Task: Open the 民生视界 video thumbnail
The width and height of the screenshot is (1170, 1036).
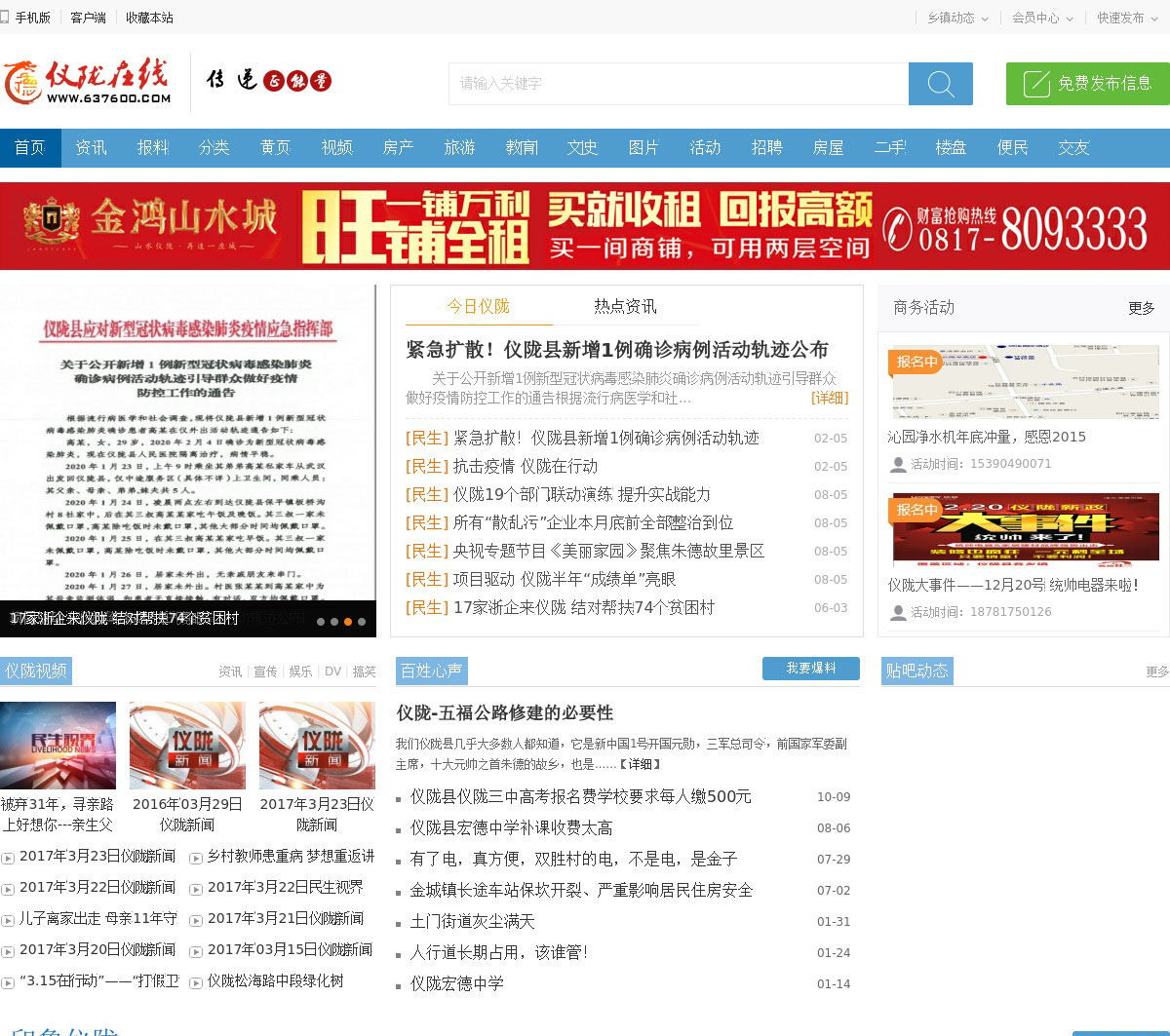Action: click(x=58, y=746)
